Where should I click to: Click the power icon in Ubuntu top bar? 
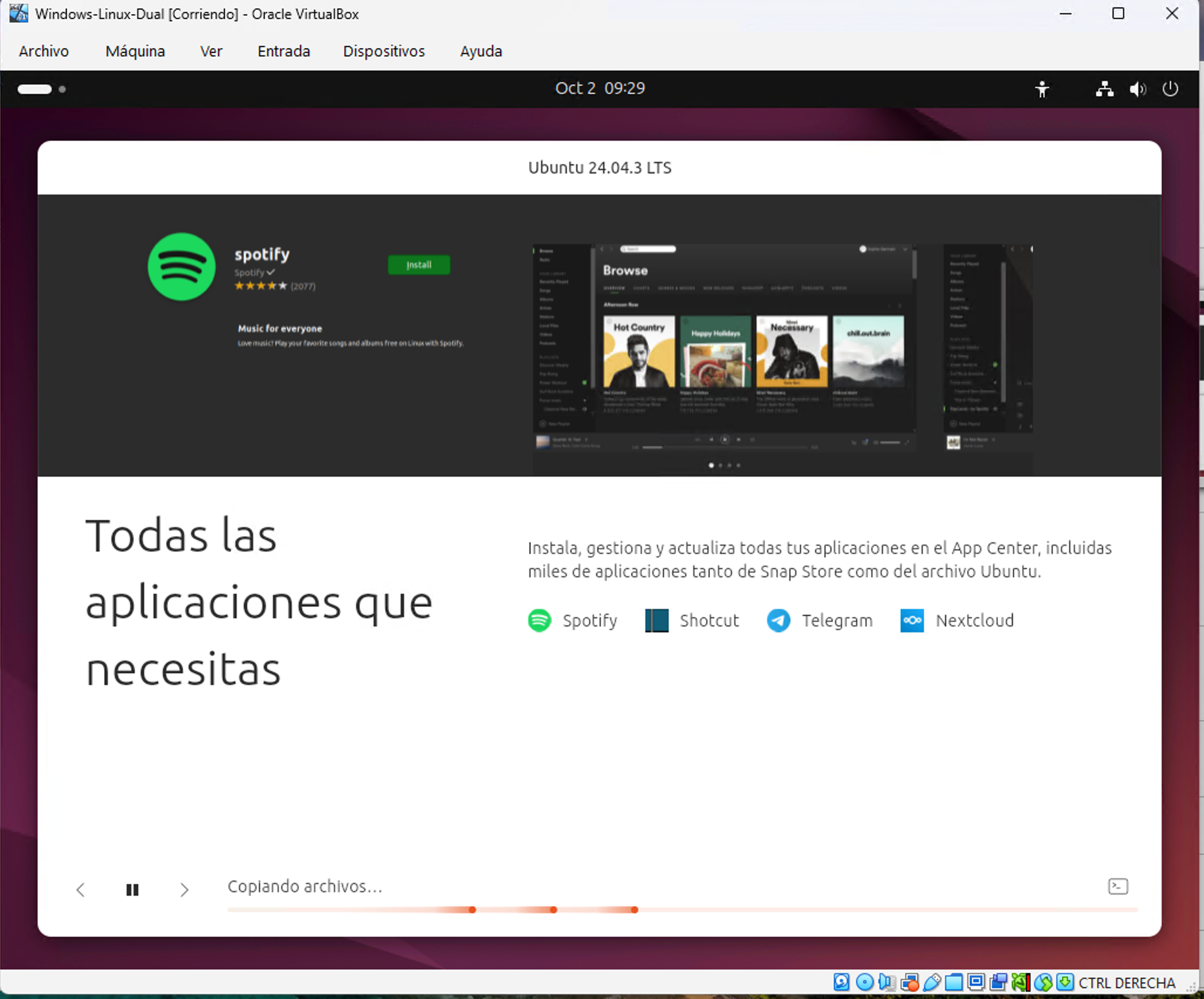[x=1170, y=89]
